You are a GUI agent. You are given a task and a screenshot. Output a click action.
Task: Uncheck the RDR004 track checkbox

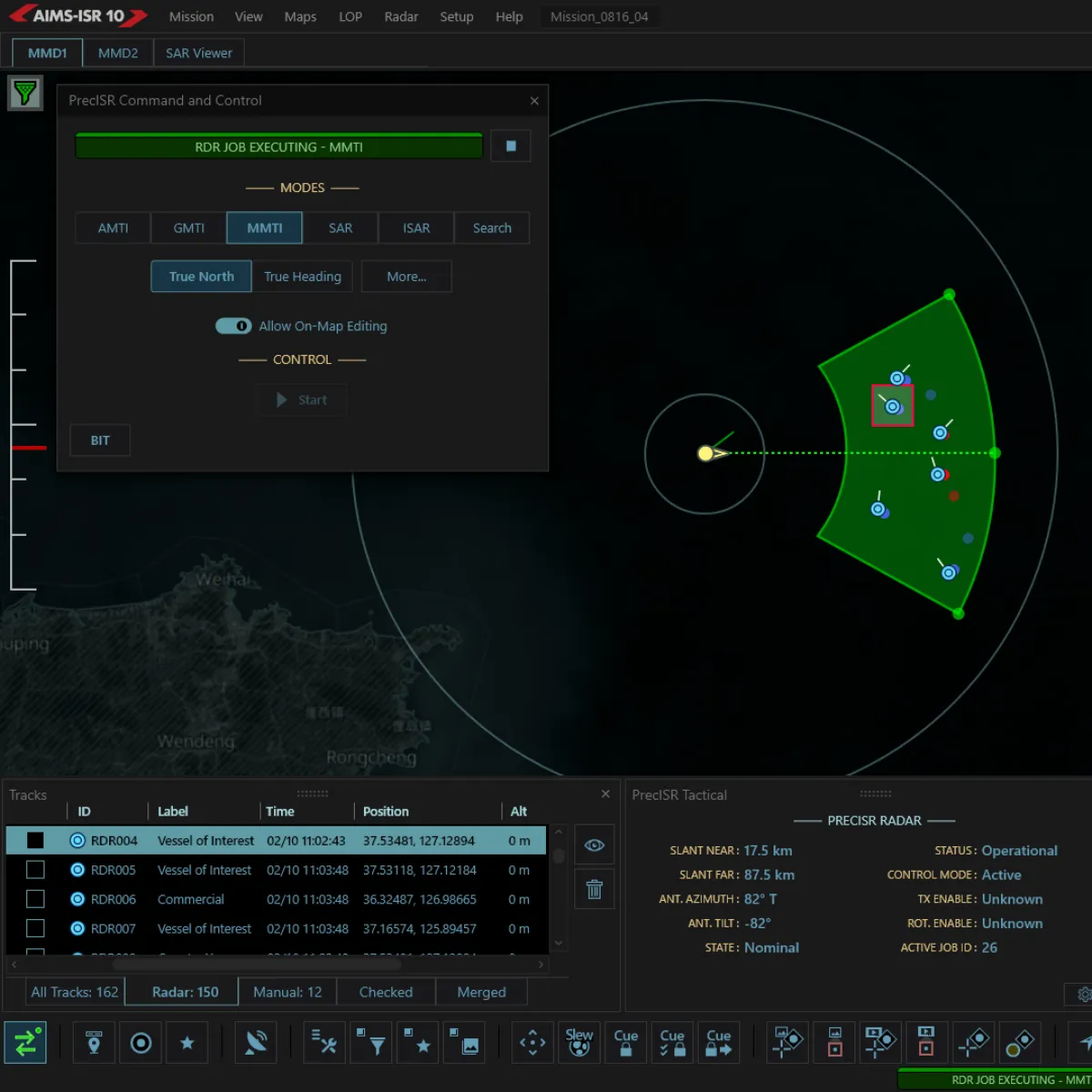pyautogui.click(x=35, y=841)
